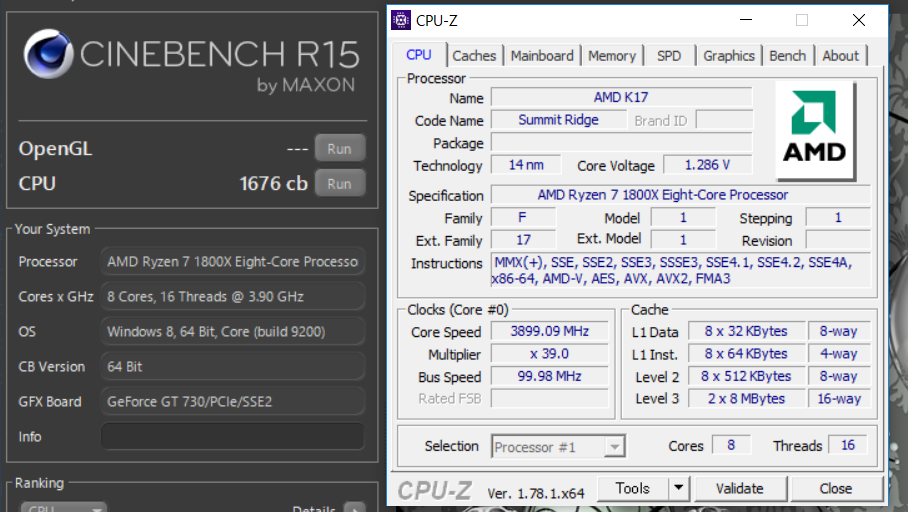Open the Bench tab
Viewport: 908px width, 512px height.
(788, 56)
